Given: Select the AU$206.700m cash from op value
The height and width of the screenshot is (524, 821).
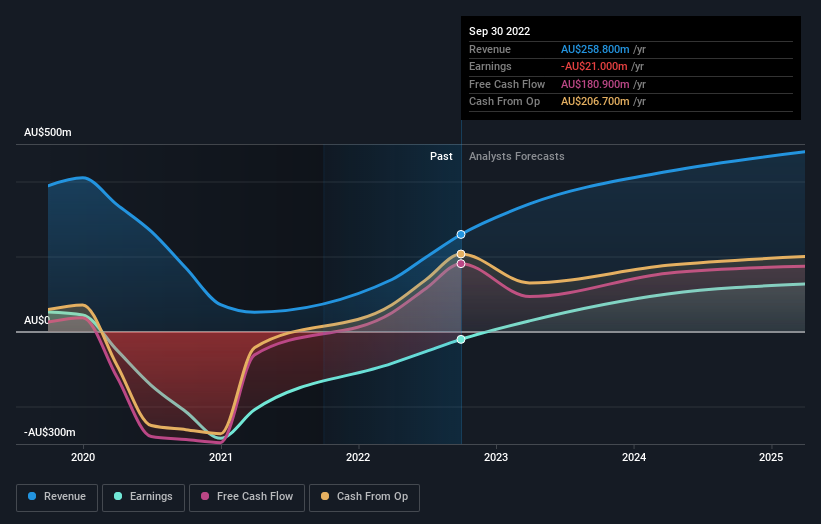Looking at the screenshot, I should coord(595,102).
